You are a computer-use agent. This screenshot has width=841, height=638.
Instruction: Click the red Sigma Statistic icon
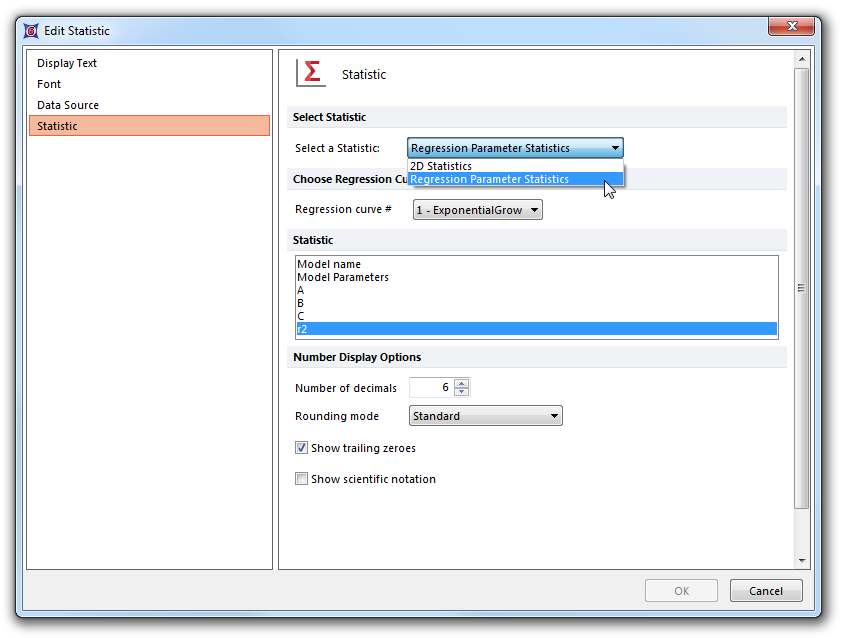(311, 73)
